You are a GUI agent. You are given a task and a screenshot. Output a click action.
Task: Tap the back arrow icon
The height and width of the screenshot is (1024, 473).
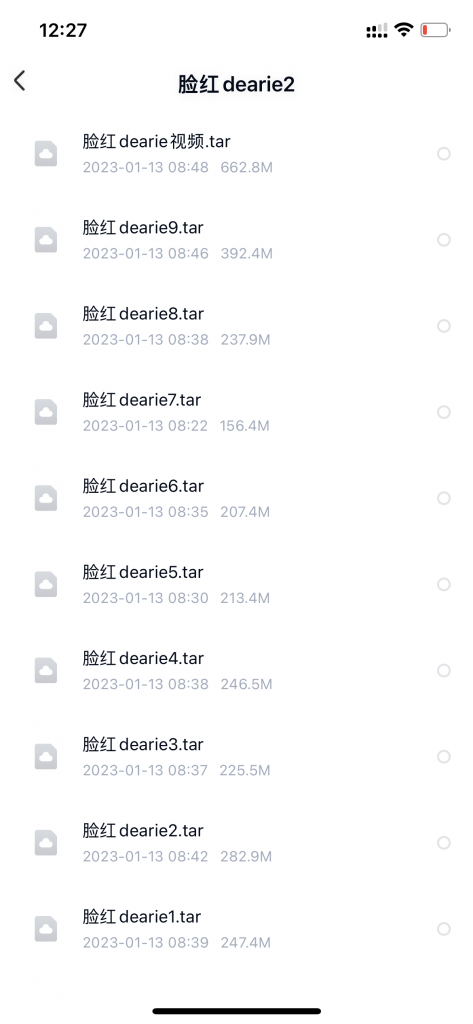tap(20, 81)
